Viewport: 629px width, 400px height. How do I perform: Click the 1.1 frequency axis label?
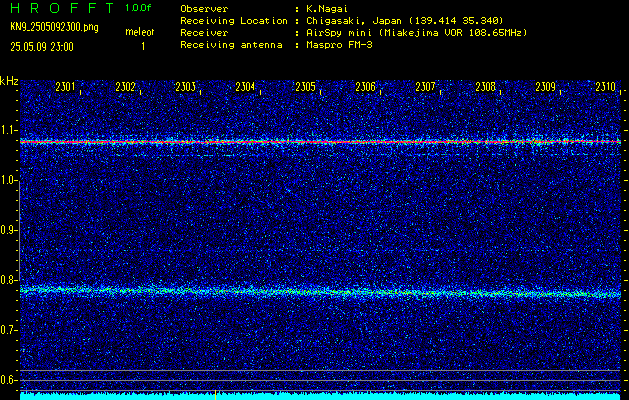point(8,130)
